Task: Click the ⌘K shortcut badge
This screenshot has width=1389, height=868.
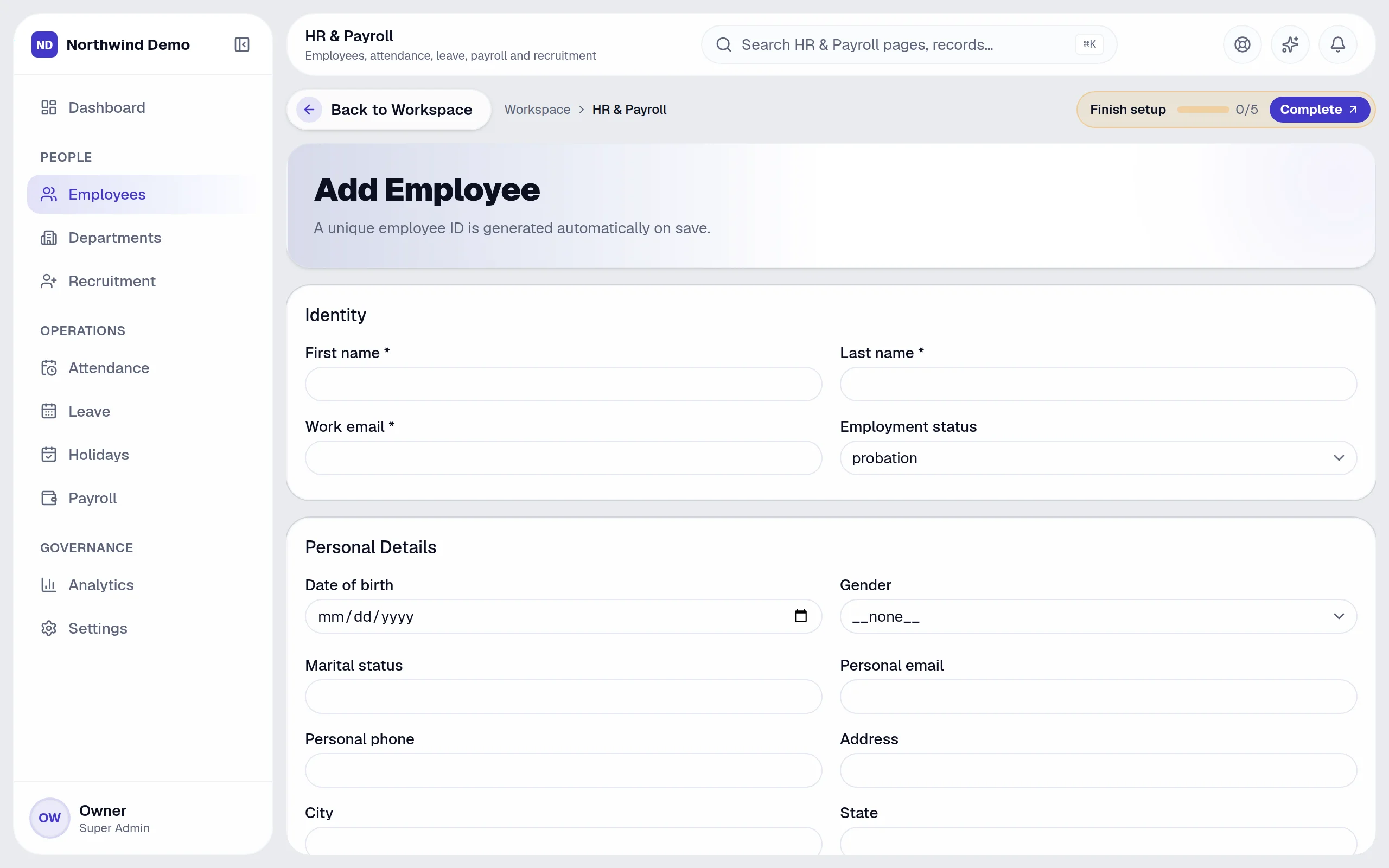Action: 1089,44
